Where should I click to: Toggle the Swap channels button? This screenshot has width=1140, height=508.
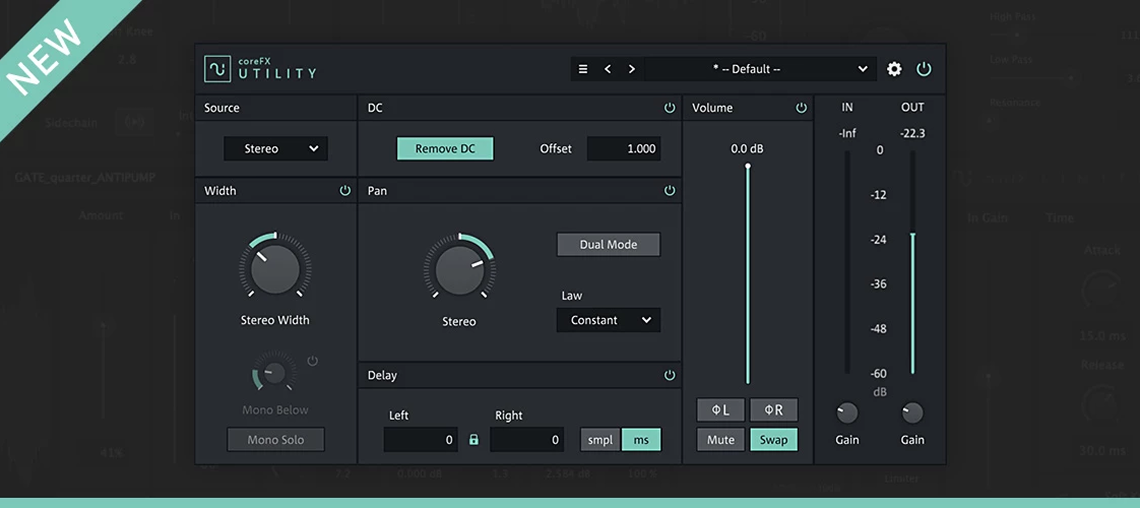click(774, 440)
